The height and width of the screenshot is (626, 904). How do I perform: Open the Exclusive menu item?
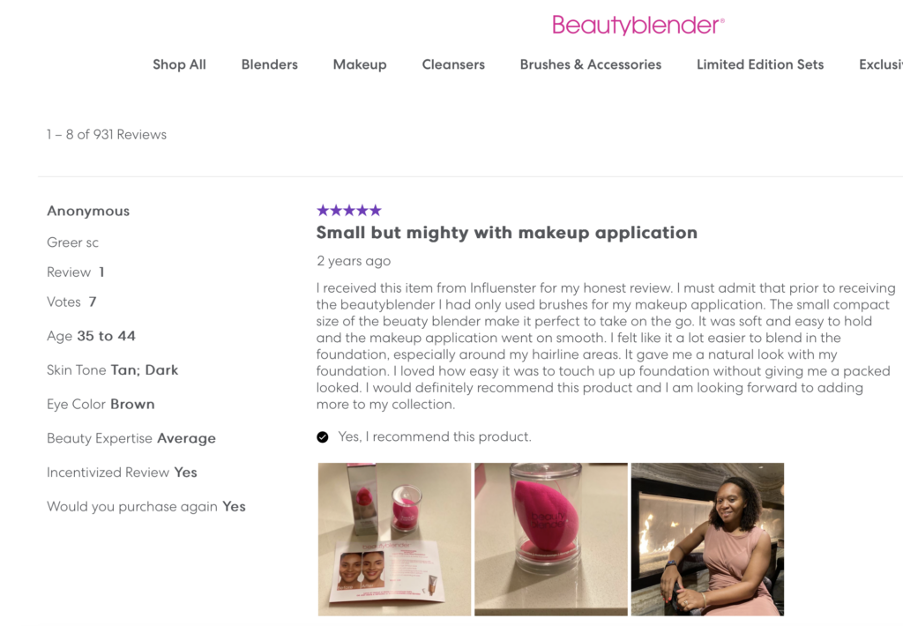(881, 65)
